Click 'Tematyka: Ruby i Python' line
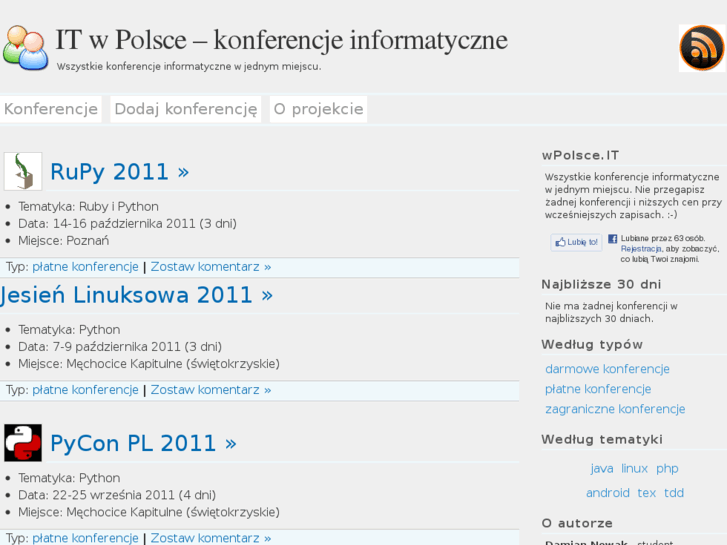The image size is (727, 545). pyautogui.click(x=88, y=207)
